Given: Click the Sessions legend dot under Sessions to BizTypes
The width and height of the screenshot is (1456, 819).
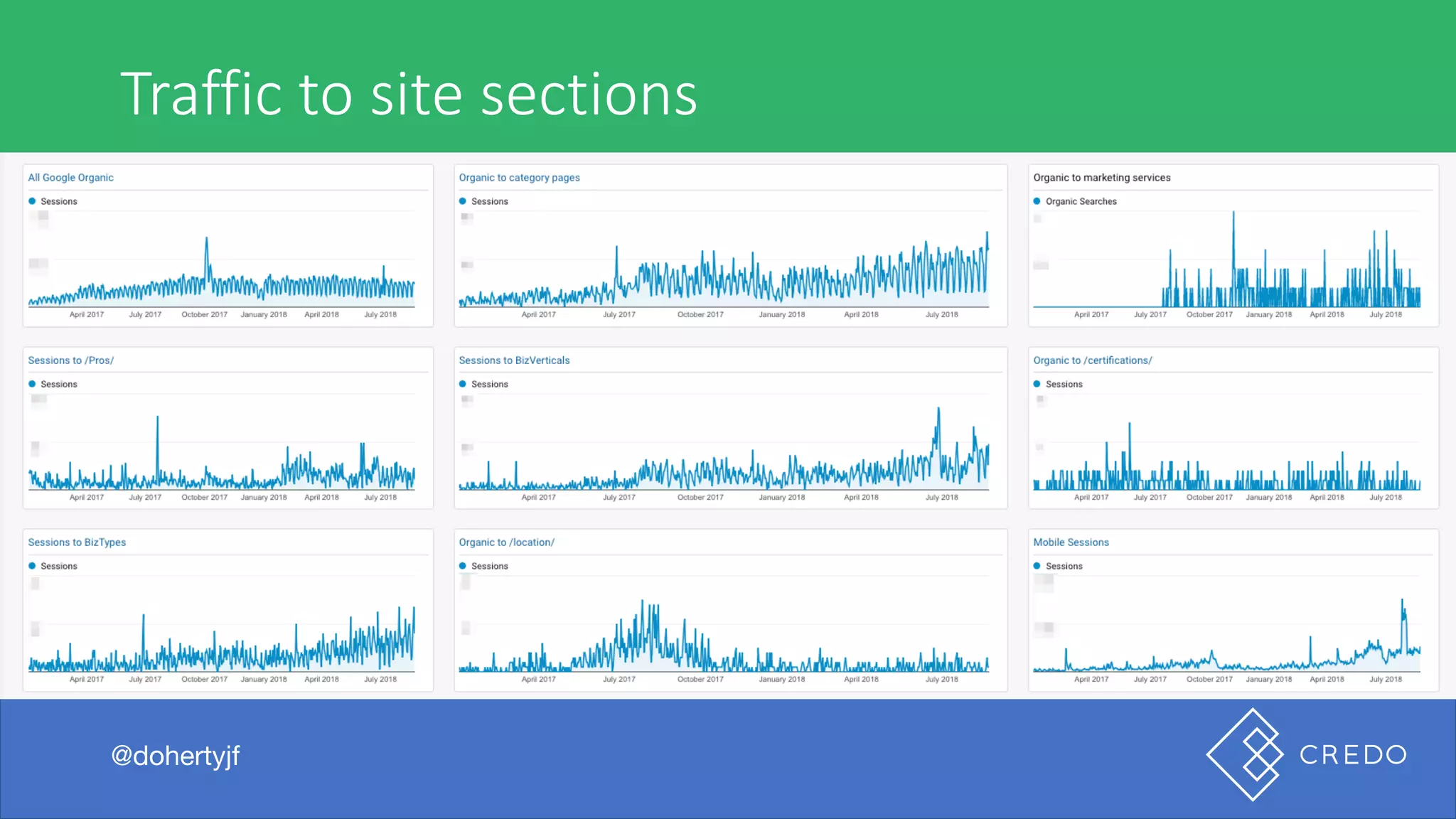Looking at the screenshot, I should click(x=32, y=566).
